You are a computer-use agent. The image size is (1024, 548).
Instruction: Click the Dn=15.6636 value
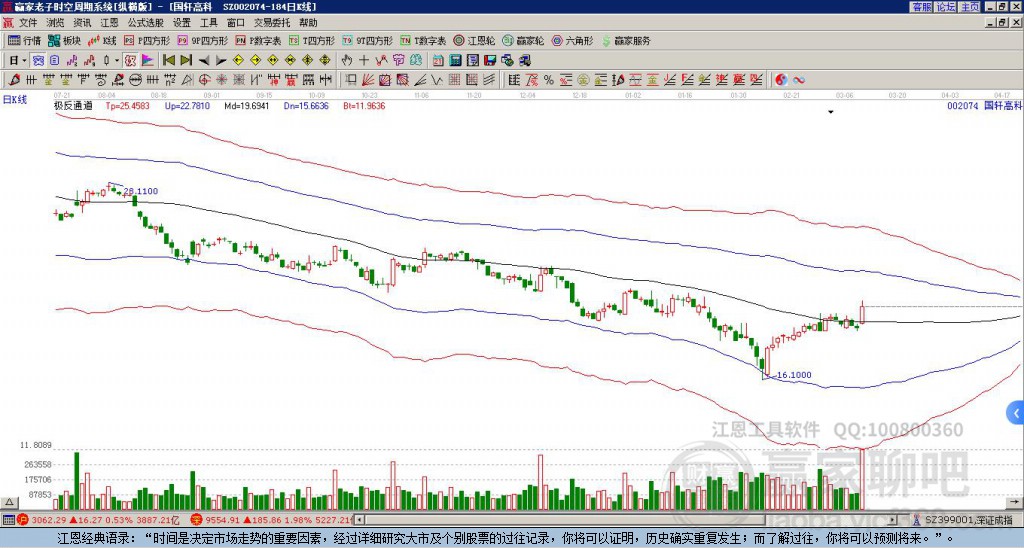tap(306, 105)
